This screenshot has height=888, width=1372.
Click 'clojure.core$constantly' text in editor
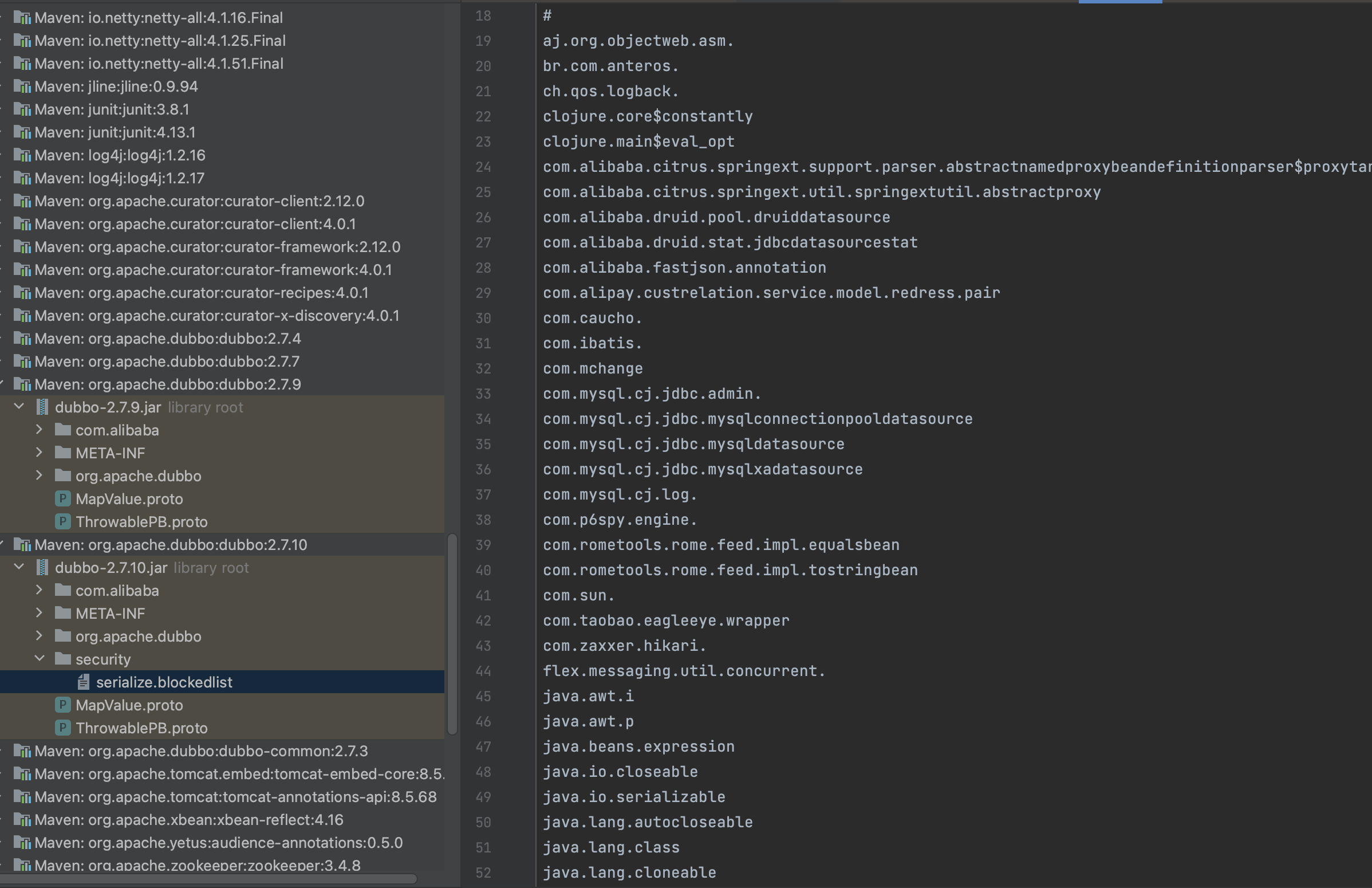pos(648,116)
